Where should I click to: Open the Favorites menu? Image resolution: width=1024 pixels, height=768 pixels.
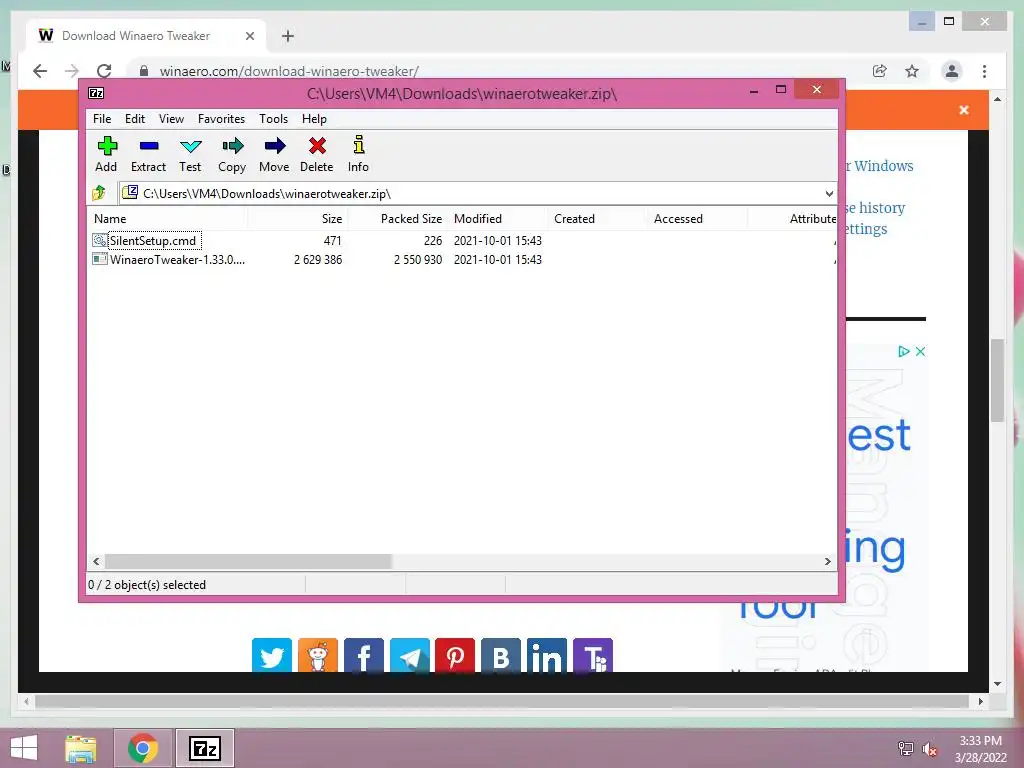coord(221,119)
